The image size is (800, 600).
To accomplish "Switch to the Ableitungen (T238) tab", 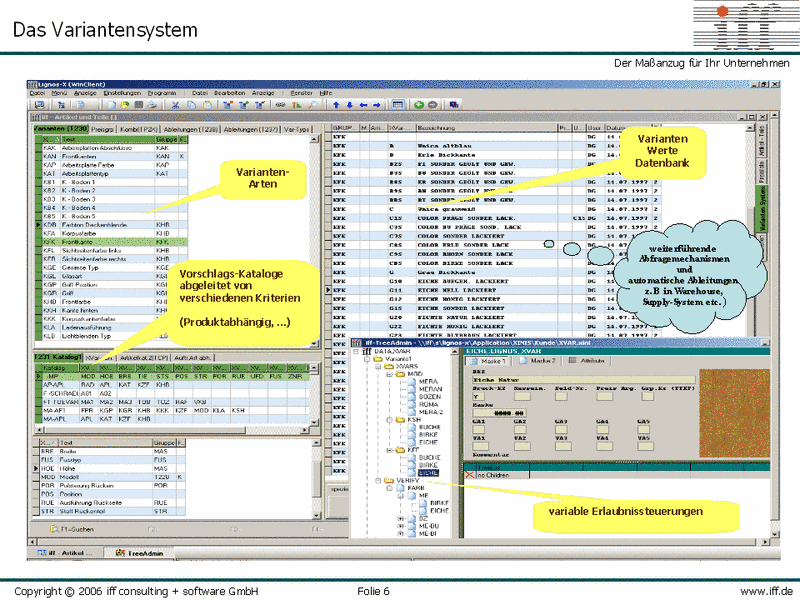I will click(x=191, y=130).
